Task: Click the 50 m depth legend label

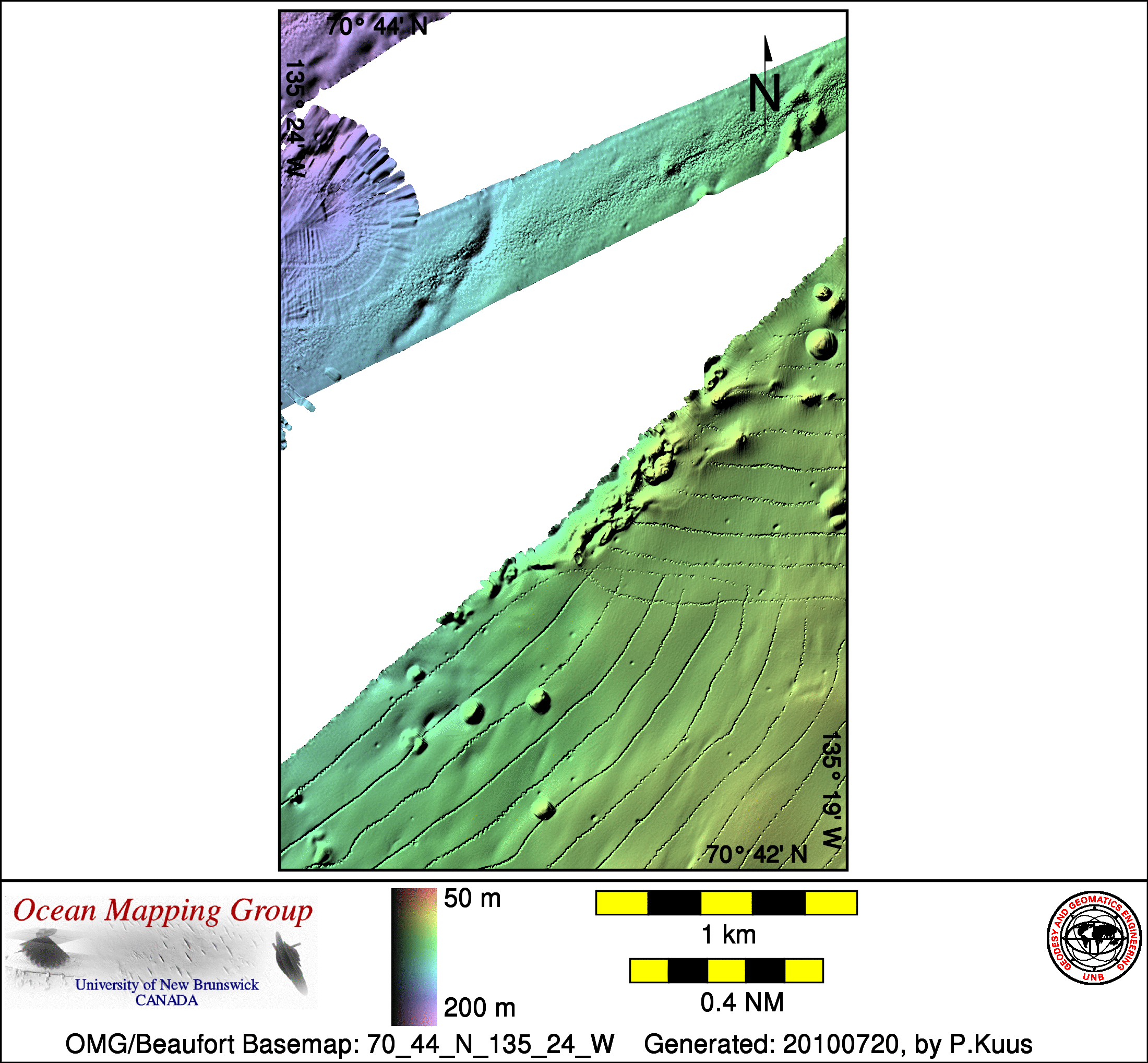Action: pyautogui.click(x=472, y=899)
